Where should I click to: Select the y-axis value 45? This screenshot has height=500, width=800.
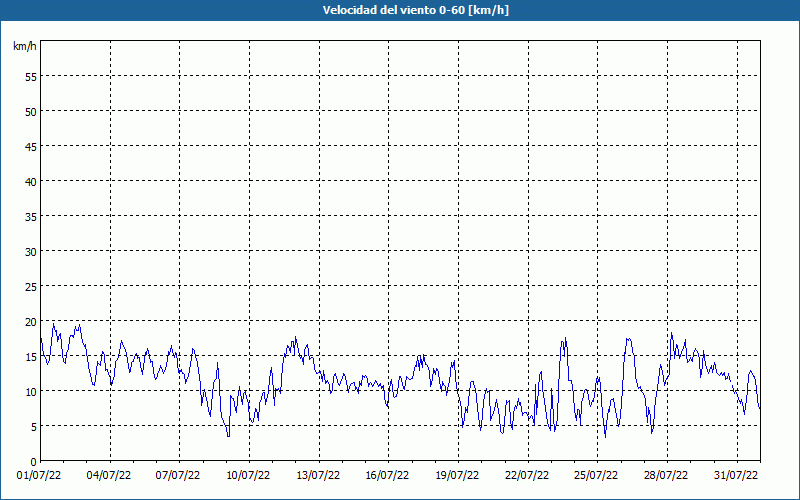(x=31, y=146)
